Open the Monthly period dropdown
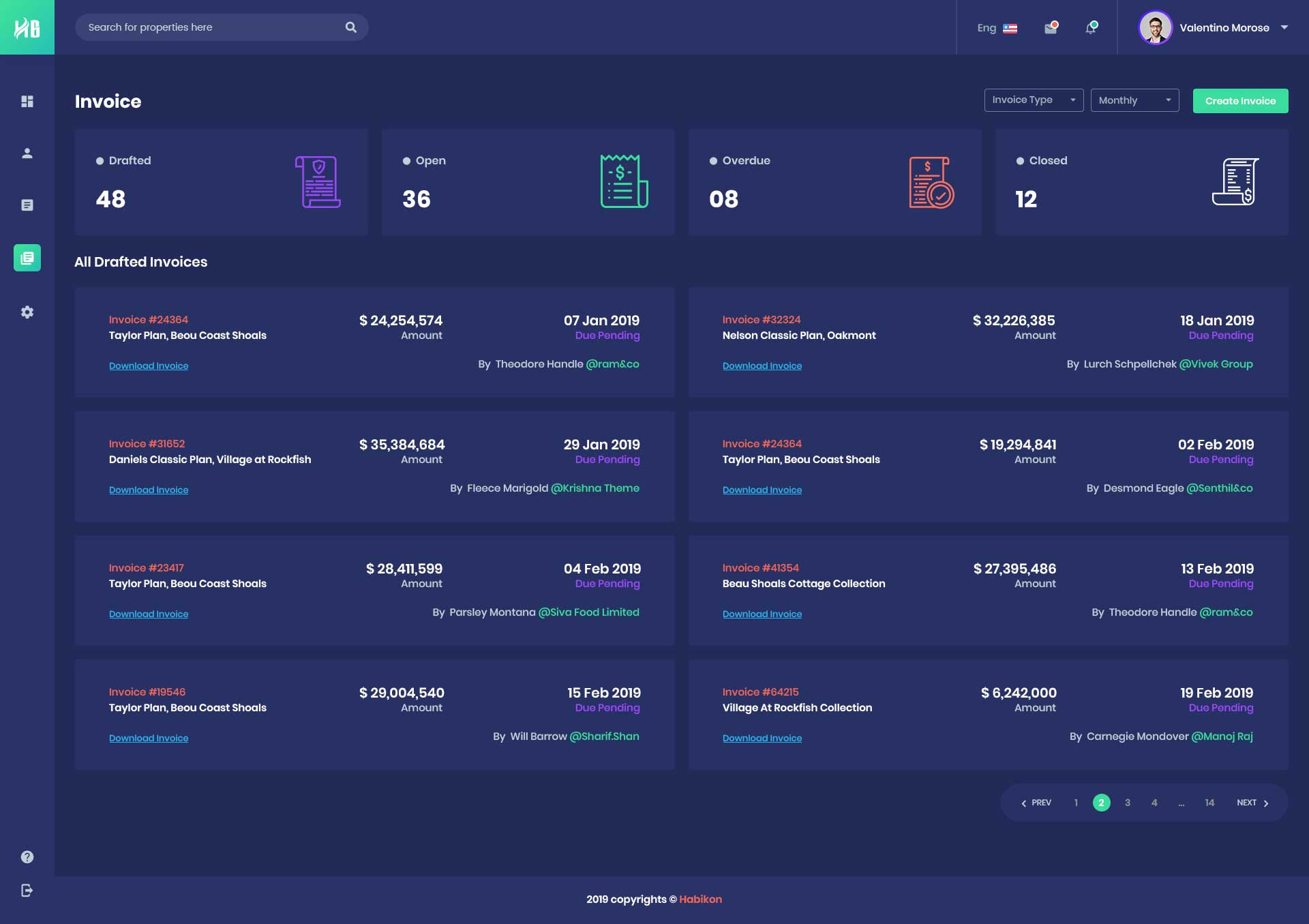This screenshot has width=1309, height=924. click(1134, 100)
